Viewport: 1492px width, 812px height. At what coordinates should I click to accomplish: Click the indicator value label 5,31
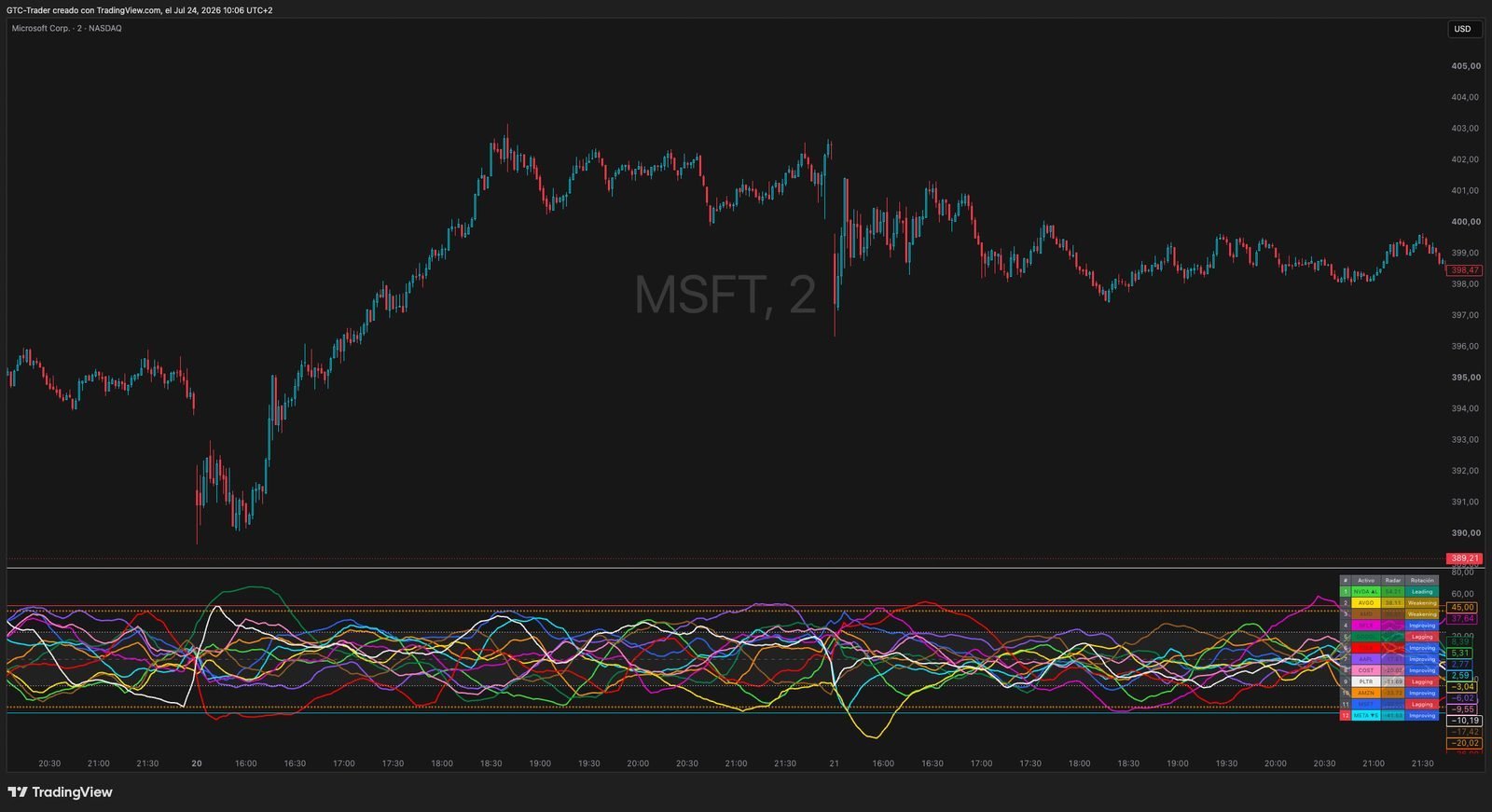pos(1460,654)
